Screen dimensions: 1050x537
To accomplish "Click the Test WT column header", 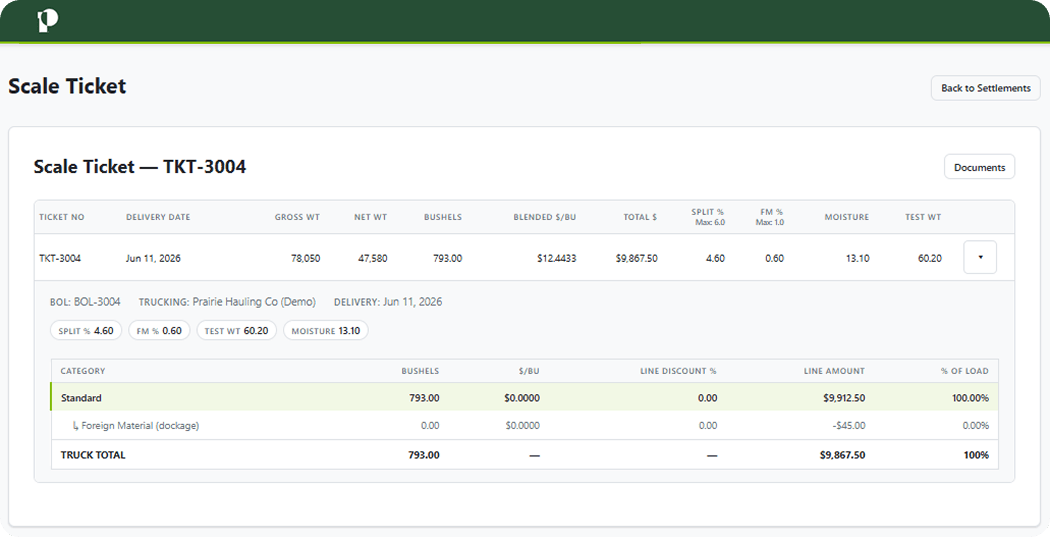I will coord(923,217).
